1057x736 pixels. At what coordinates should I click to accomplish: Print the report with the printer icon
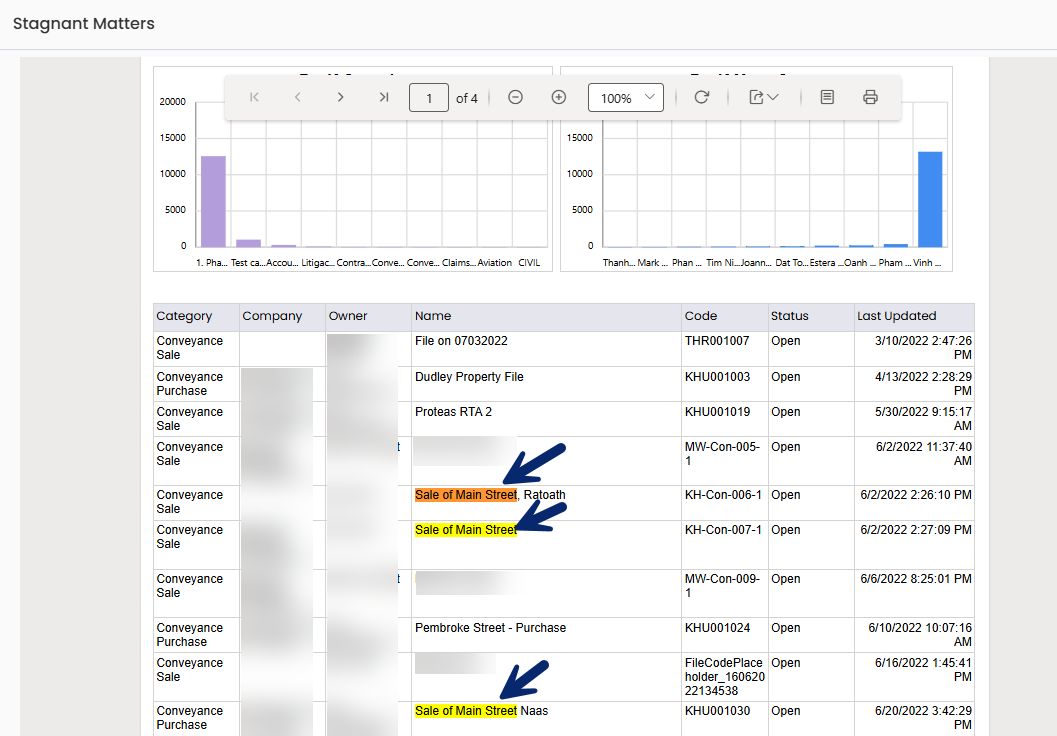pos(870,98)
